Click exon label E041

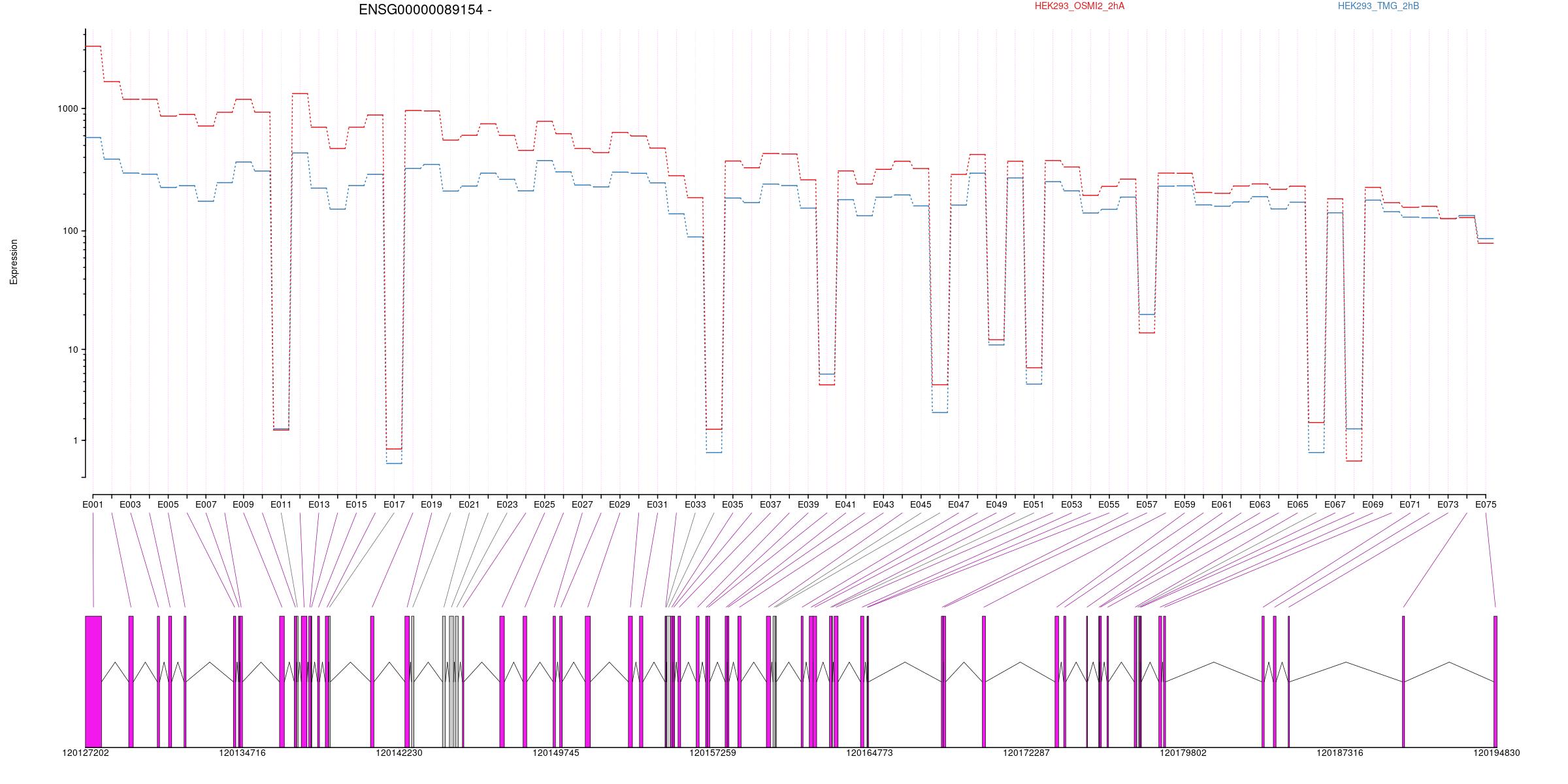click(x=845, y=504)
